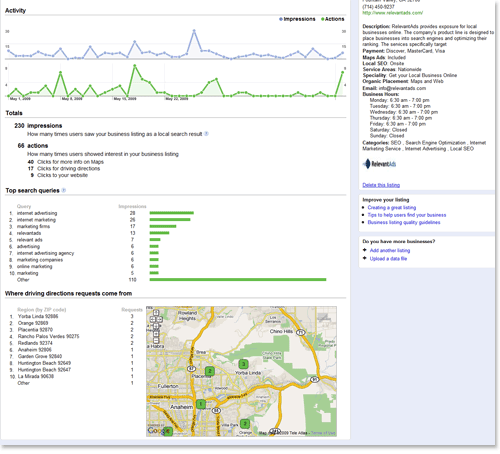
Task: Click Clicks for driving directions text
Action: coord(68,168)
